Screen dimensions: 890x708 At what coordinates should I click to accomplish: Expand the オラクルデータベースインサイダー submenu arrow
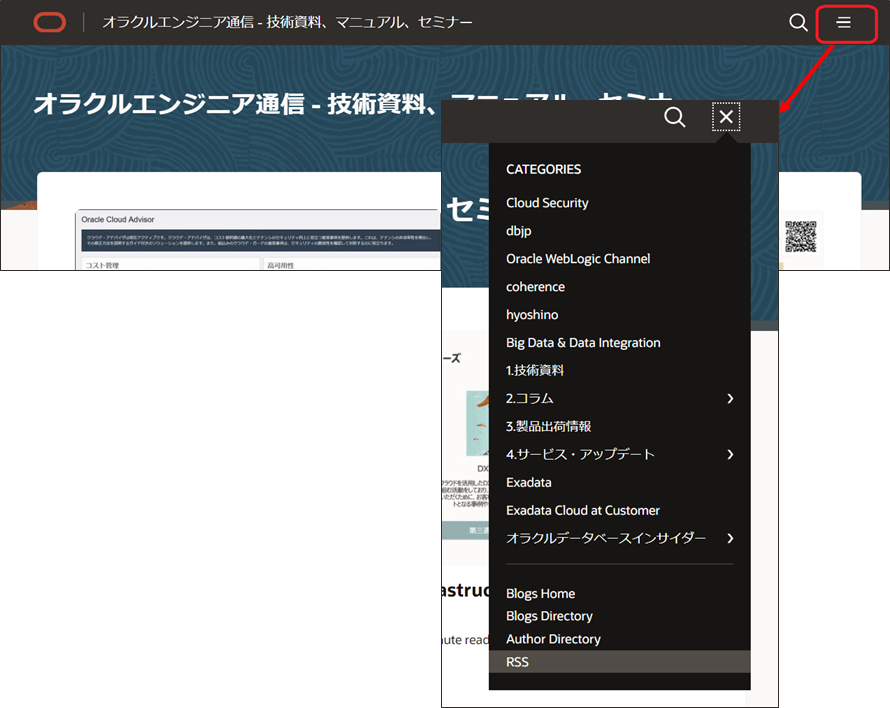pos(730,539)
